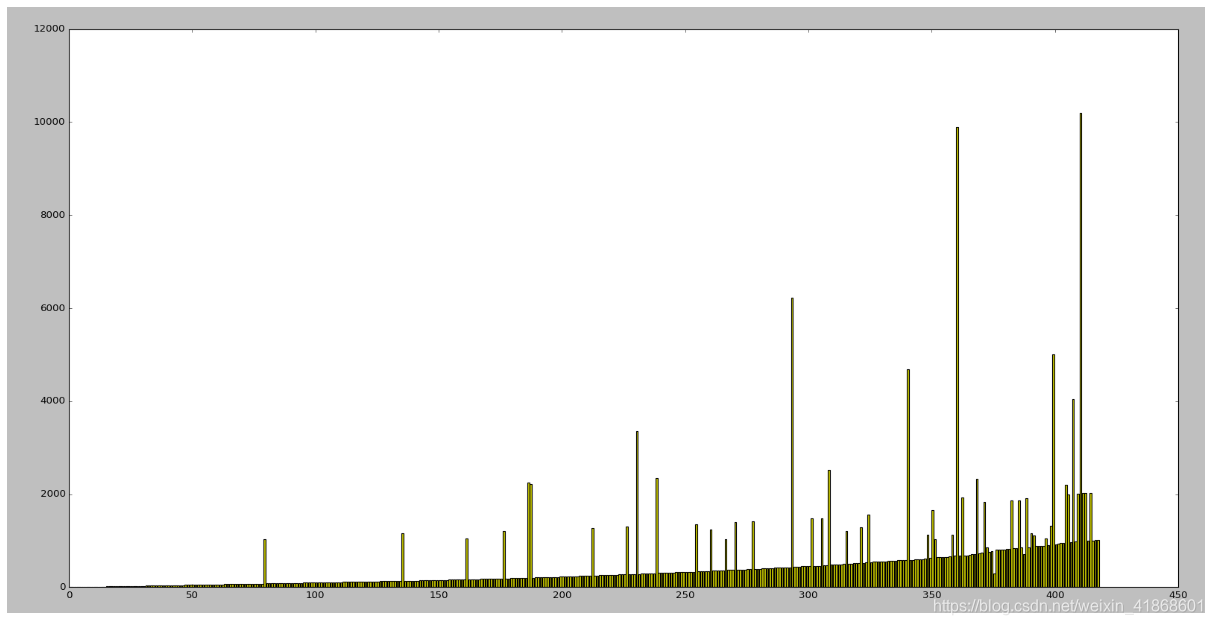Click the 300 x-axis tick label
This screenshot has height=625, width=1213.
808,596
